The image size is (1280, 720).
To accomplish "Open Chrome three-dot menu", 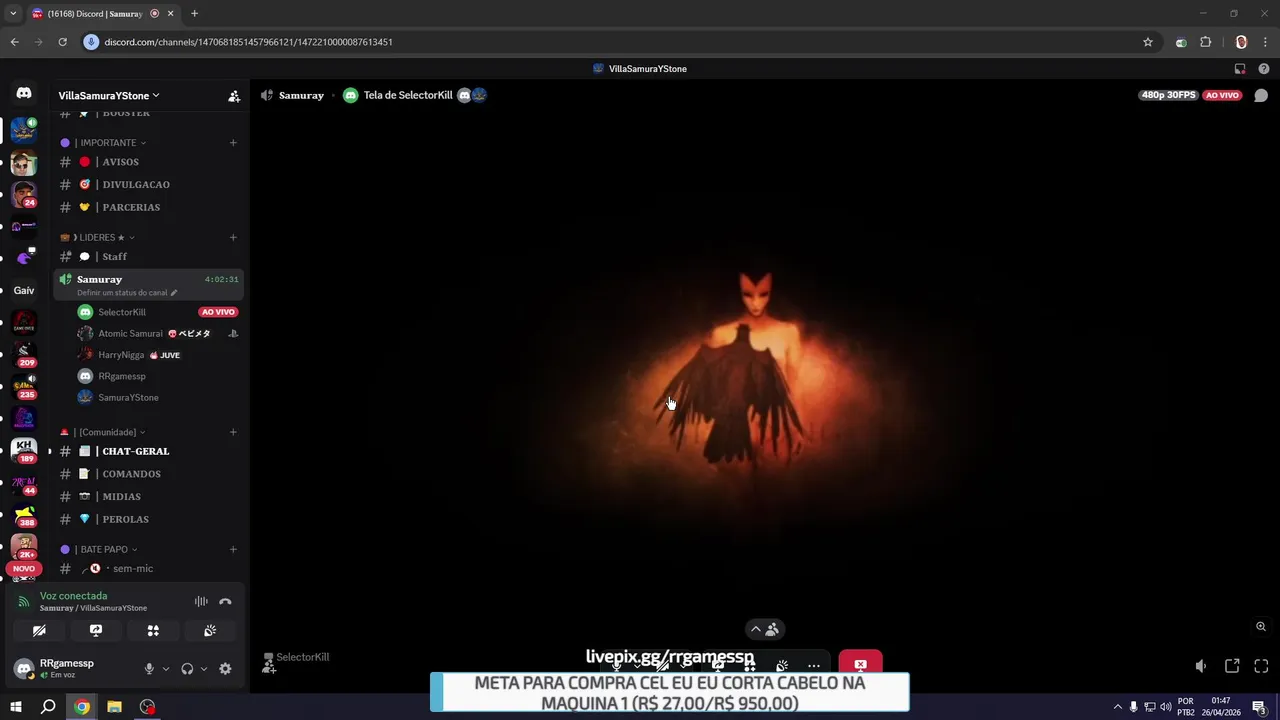I will coord(1265,42).
